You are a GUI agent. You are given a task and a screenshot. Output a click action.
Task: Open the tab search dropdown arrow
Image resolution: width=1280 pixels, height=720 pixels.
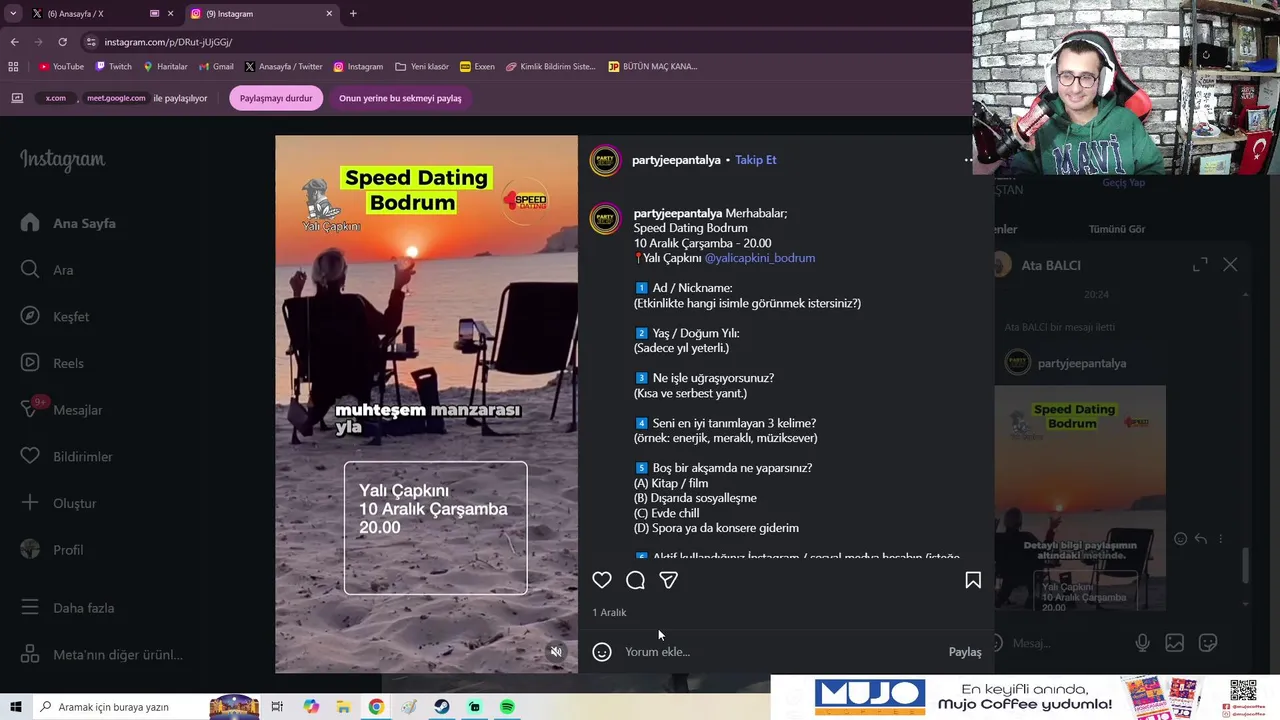[12, 14]
